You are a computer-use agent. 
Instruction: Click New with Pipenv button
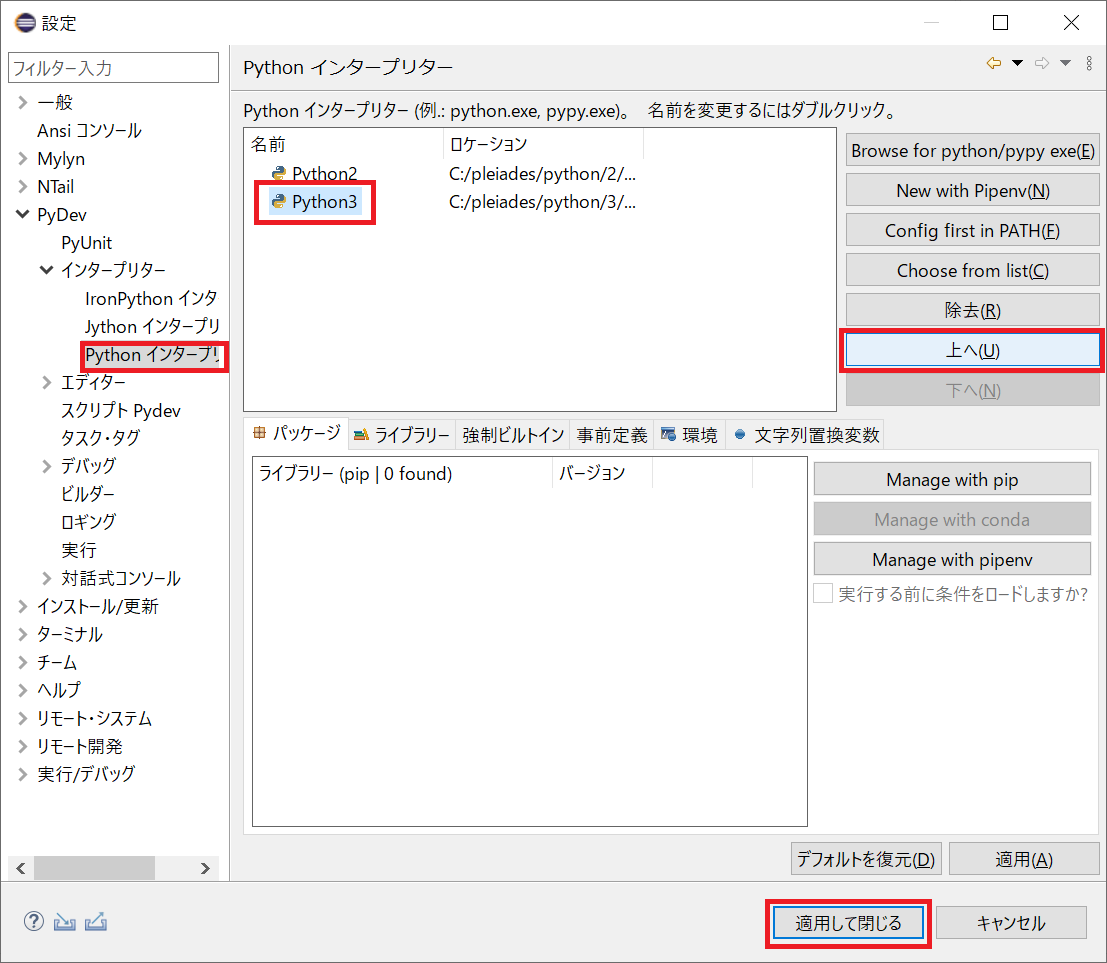(x=972, y=191)
